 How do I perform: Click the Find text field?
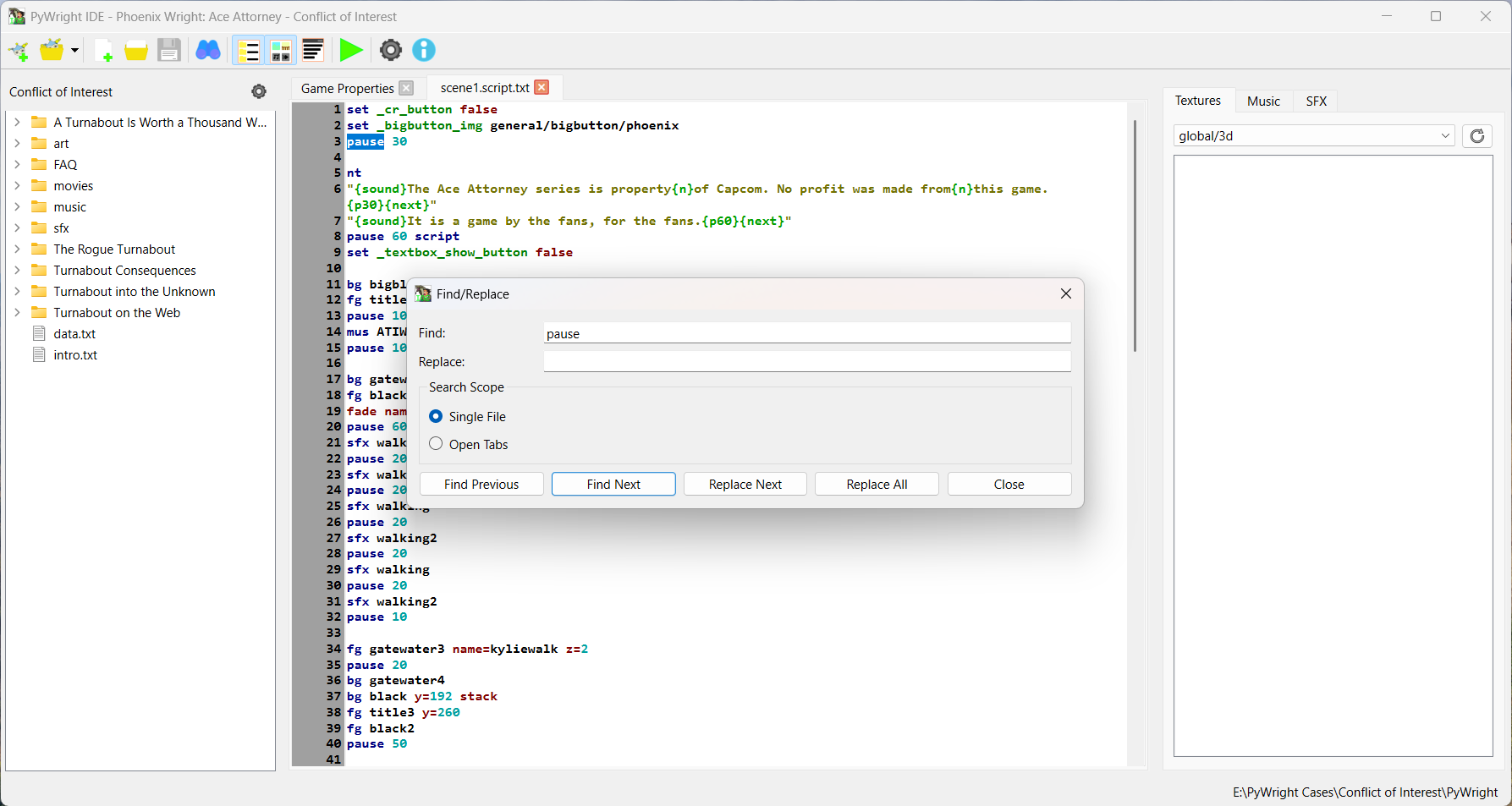(807, 333)
